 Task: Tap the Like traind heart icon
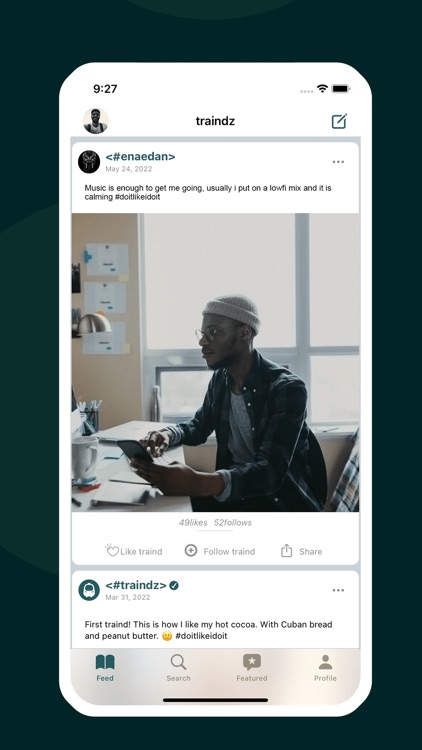(x=111, y=551)
